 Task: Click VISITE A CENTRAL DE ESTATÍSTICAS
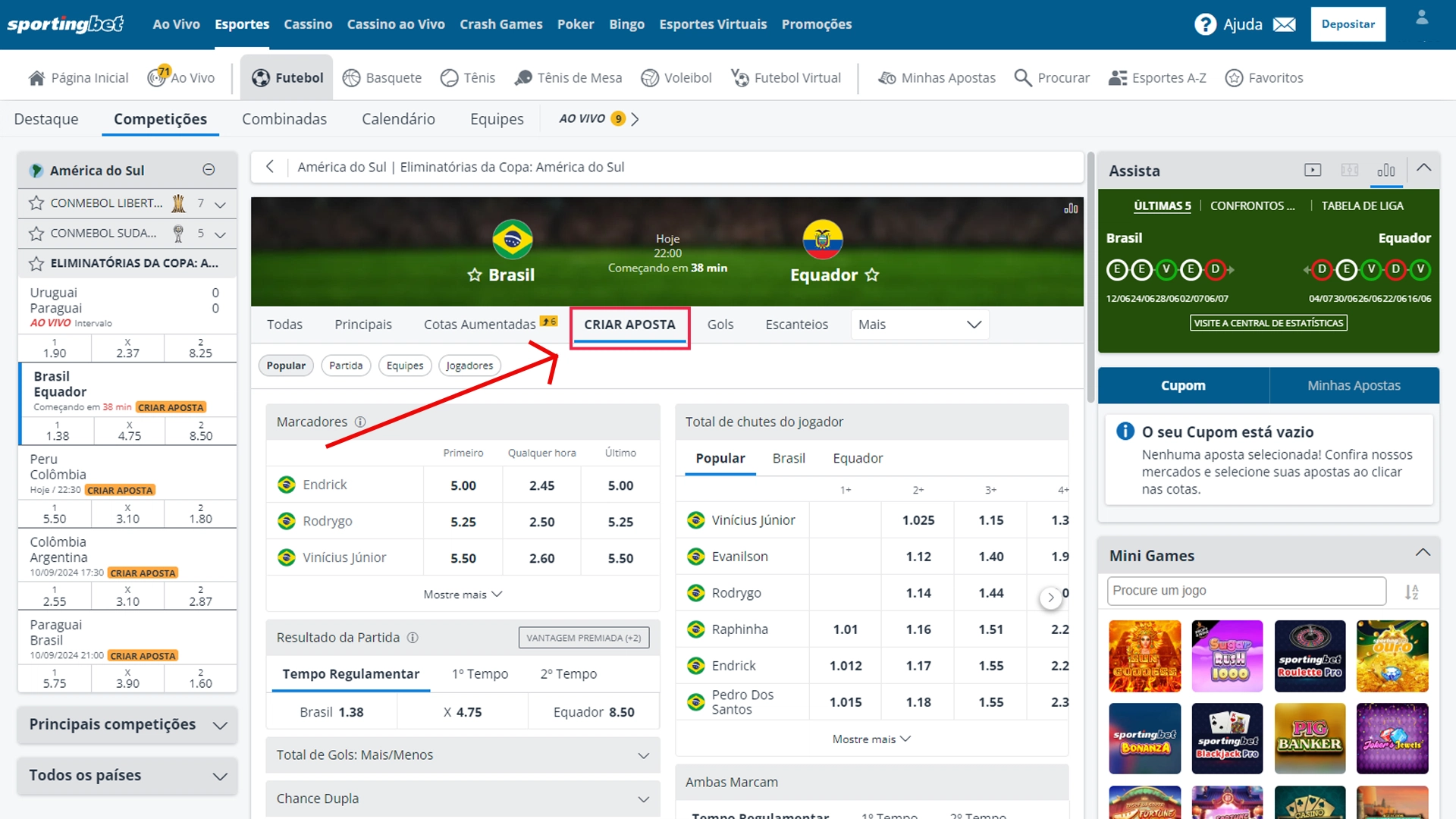tap(1268, 323)
